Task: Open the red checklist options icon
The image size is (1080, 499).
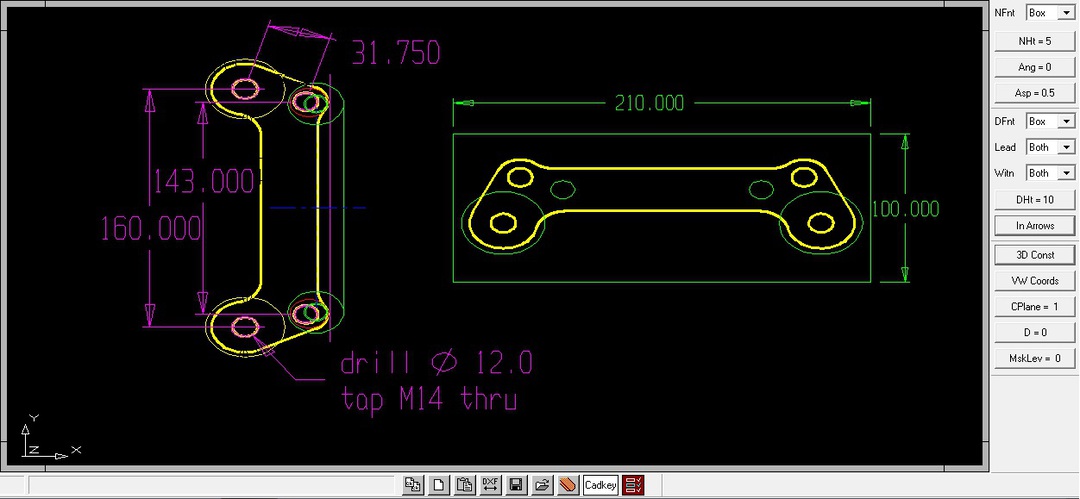Action: tap(634, 486)
